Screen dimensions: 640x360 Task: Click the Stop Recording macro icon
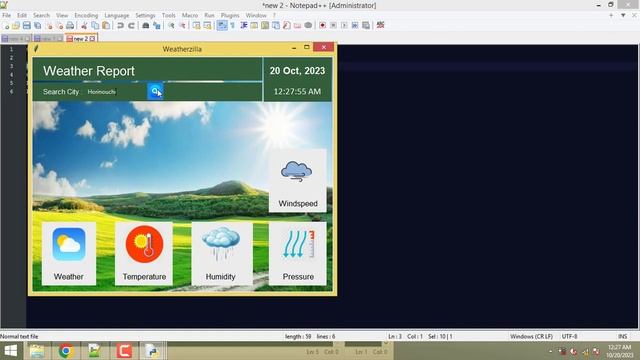click(333, 25)
